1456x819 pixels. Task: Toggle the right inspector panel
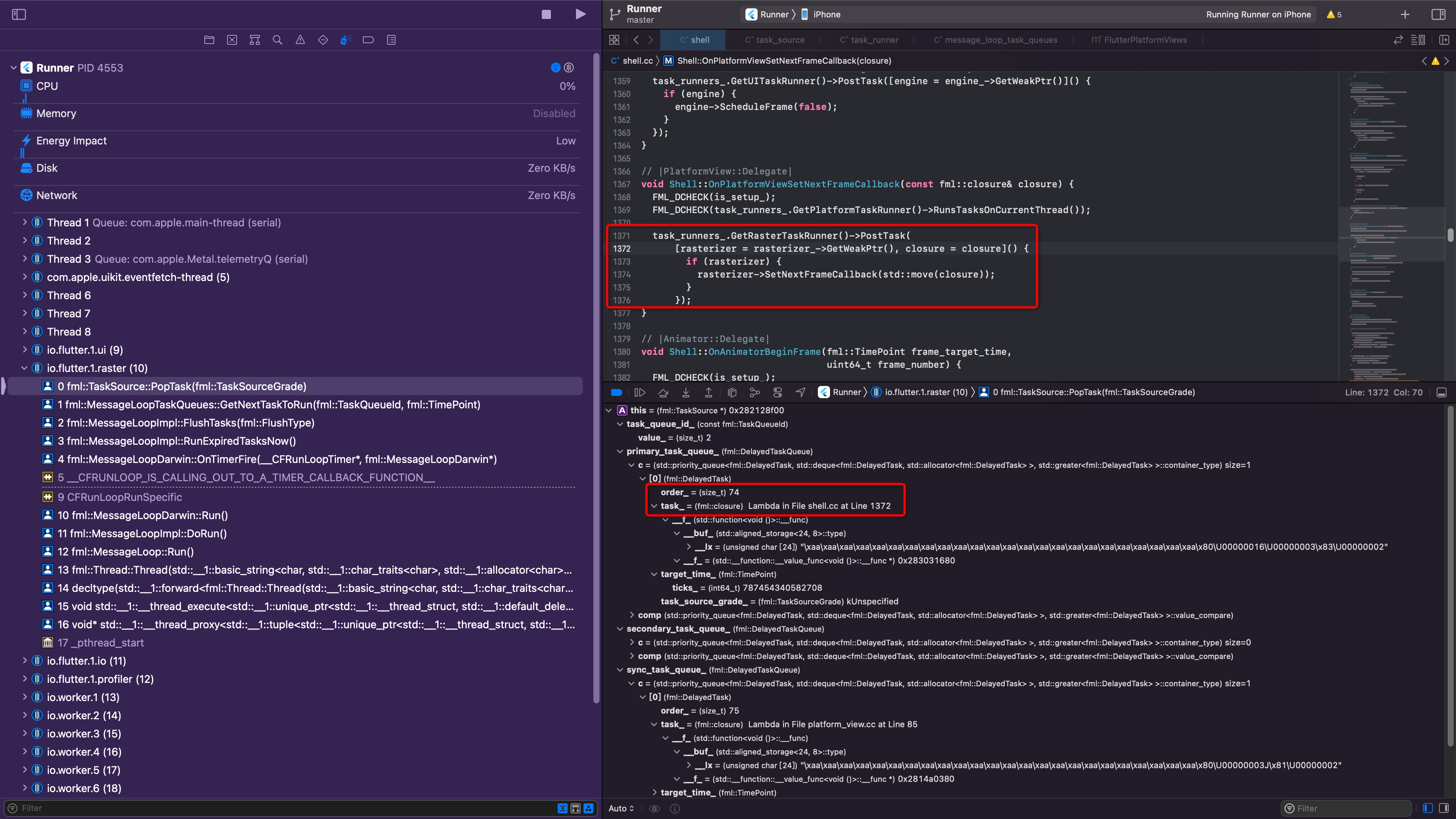(1439, 15)
